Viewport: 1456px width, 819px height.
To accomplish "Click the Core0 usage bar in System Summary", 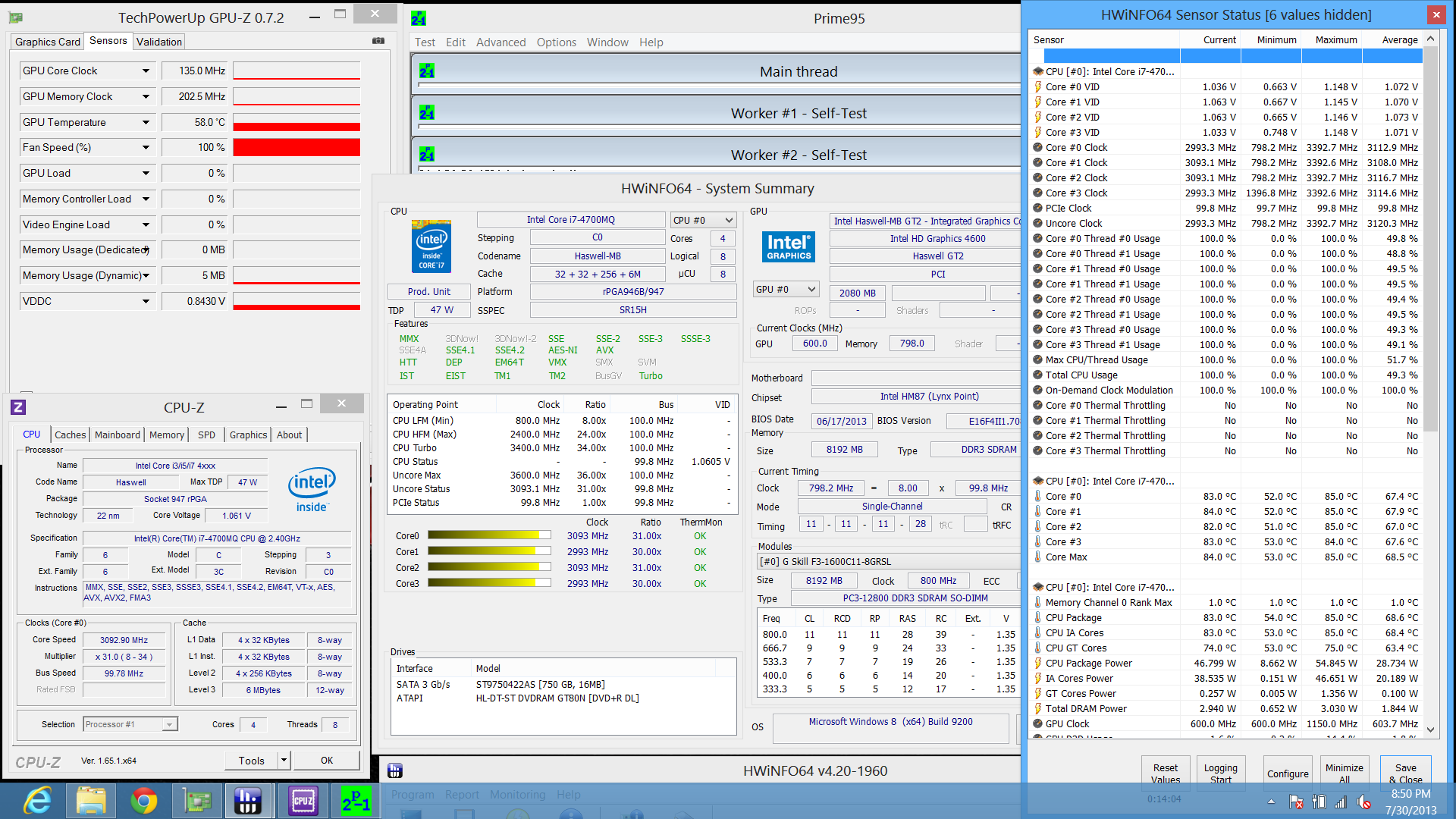I will coord(490,535).
